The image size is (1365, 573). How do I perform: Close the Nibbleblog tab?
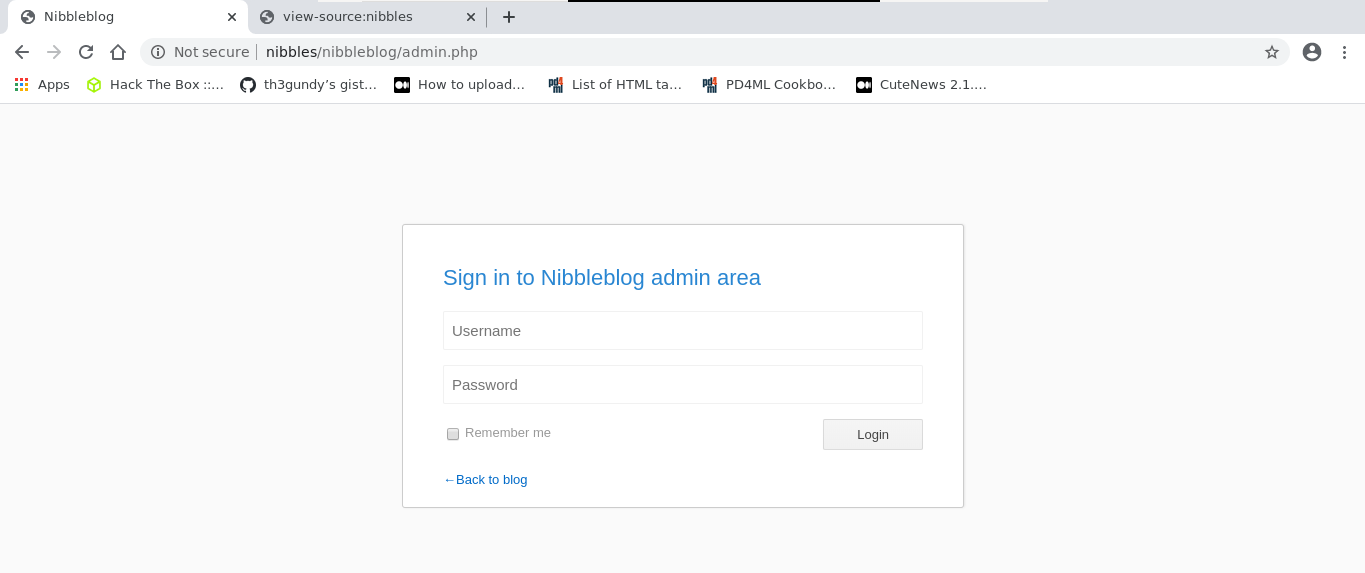pyautogui.click(x=232, y=17)
